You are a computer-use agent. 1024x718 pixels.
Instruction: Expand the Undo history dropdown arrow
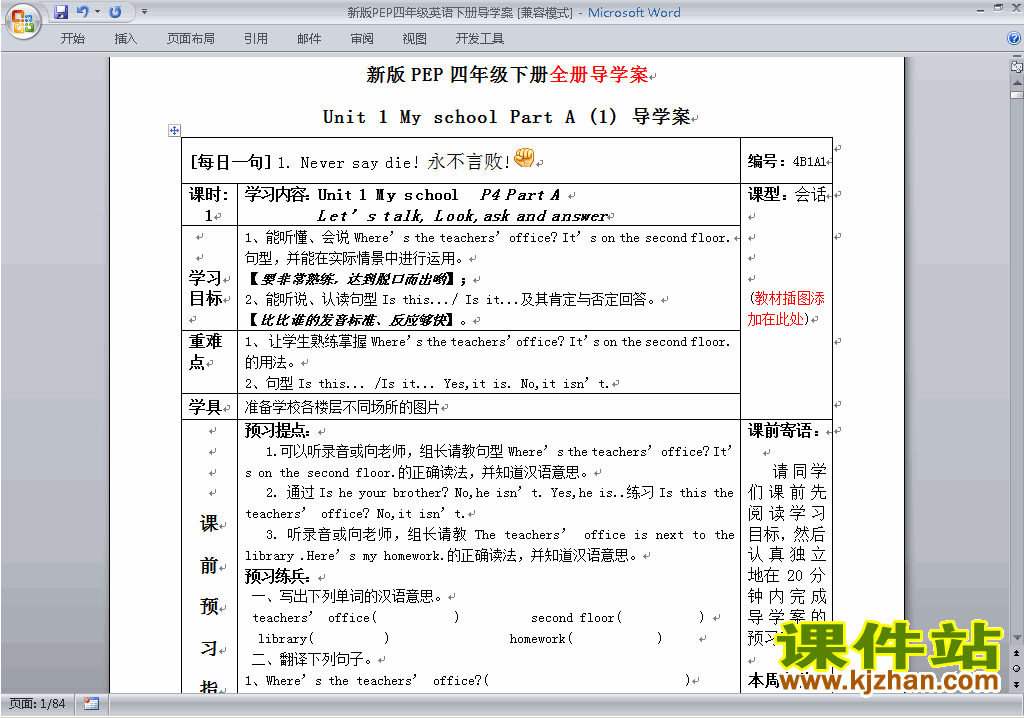pyautogui.click(x=97, y=12)
